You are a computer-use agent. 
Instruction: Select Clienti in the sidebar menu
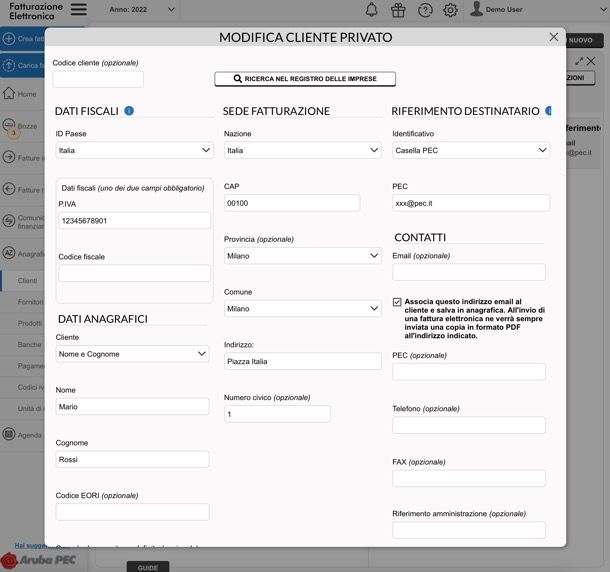27,281
